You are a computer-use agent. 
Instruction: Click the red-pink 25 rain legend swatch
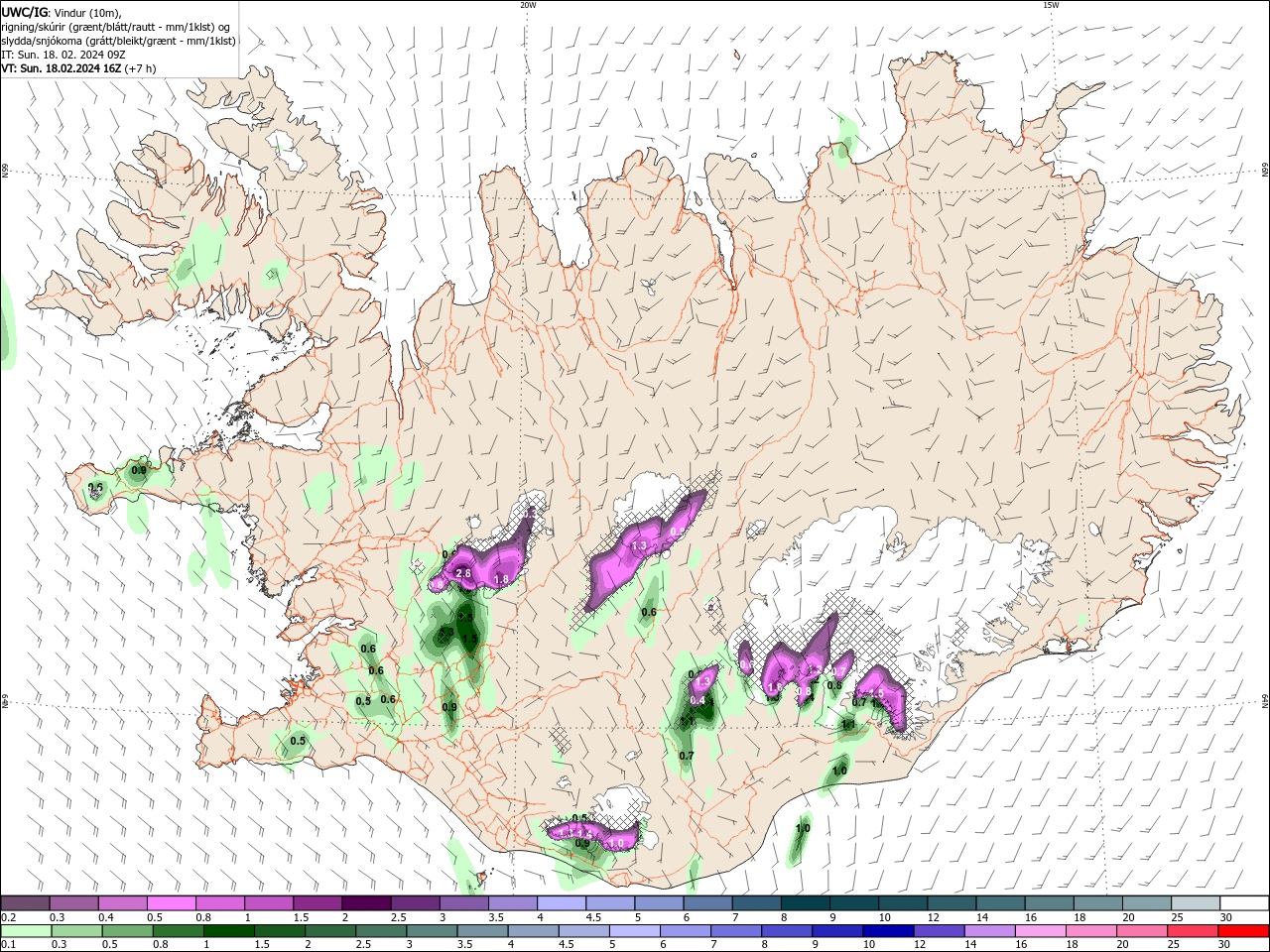1194,931
